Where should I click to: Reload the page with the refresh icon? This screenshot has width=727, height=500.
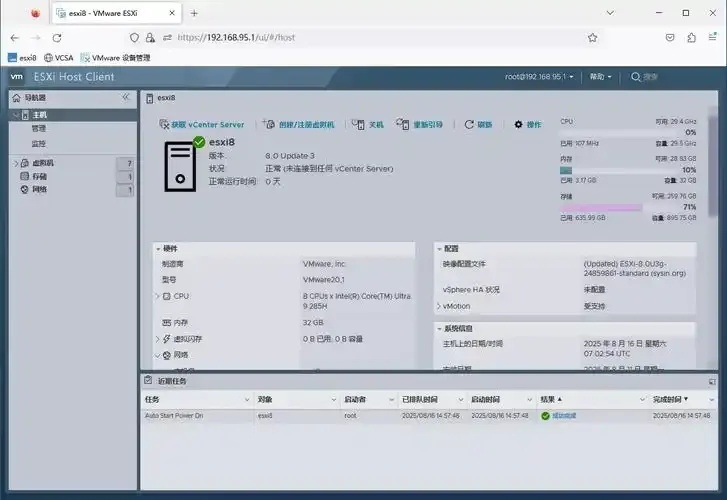57,38
